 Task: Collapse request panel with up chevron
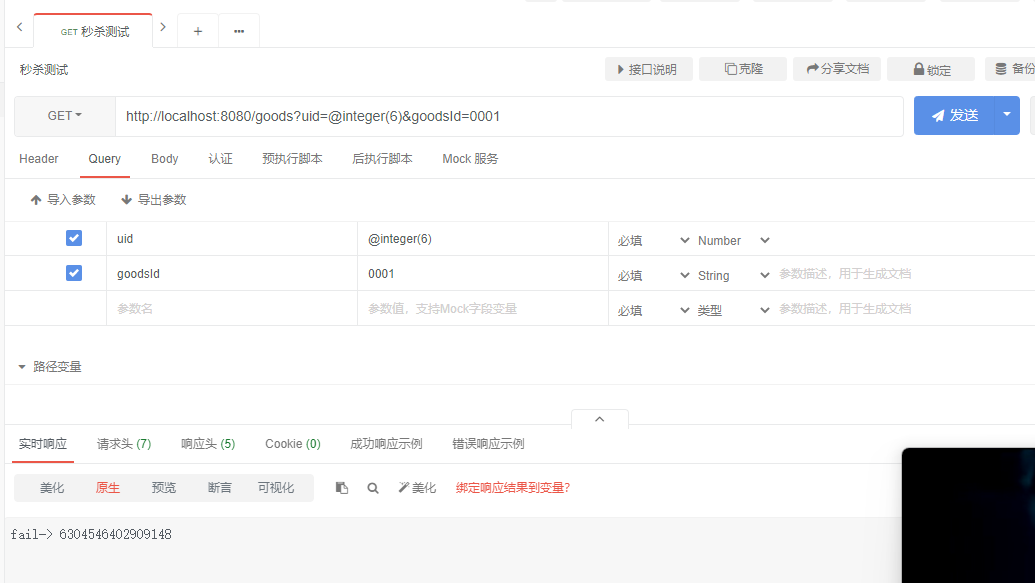(599, 419)
